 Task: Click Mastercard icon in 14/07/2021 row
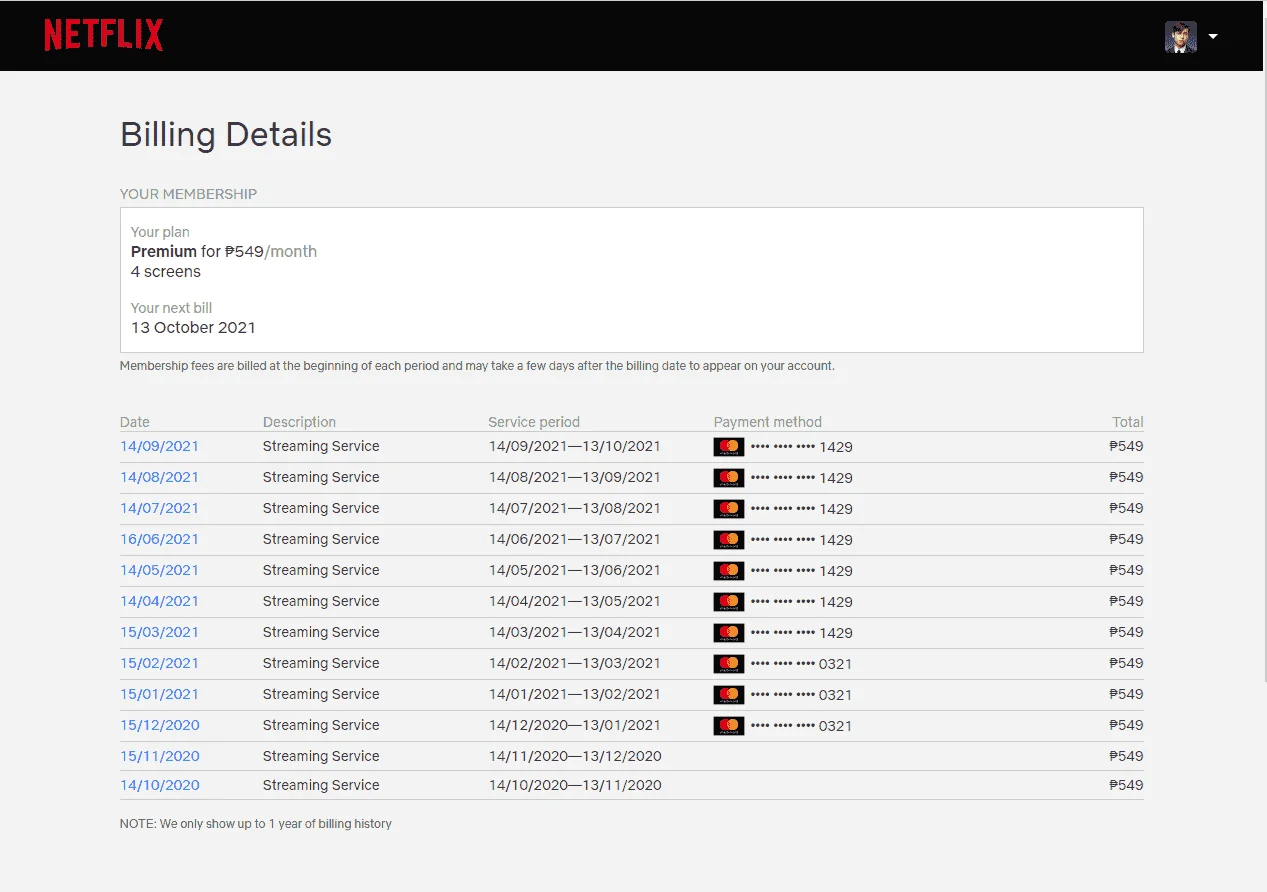729,509
